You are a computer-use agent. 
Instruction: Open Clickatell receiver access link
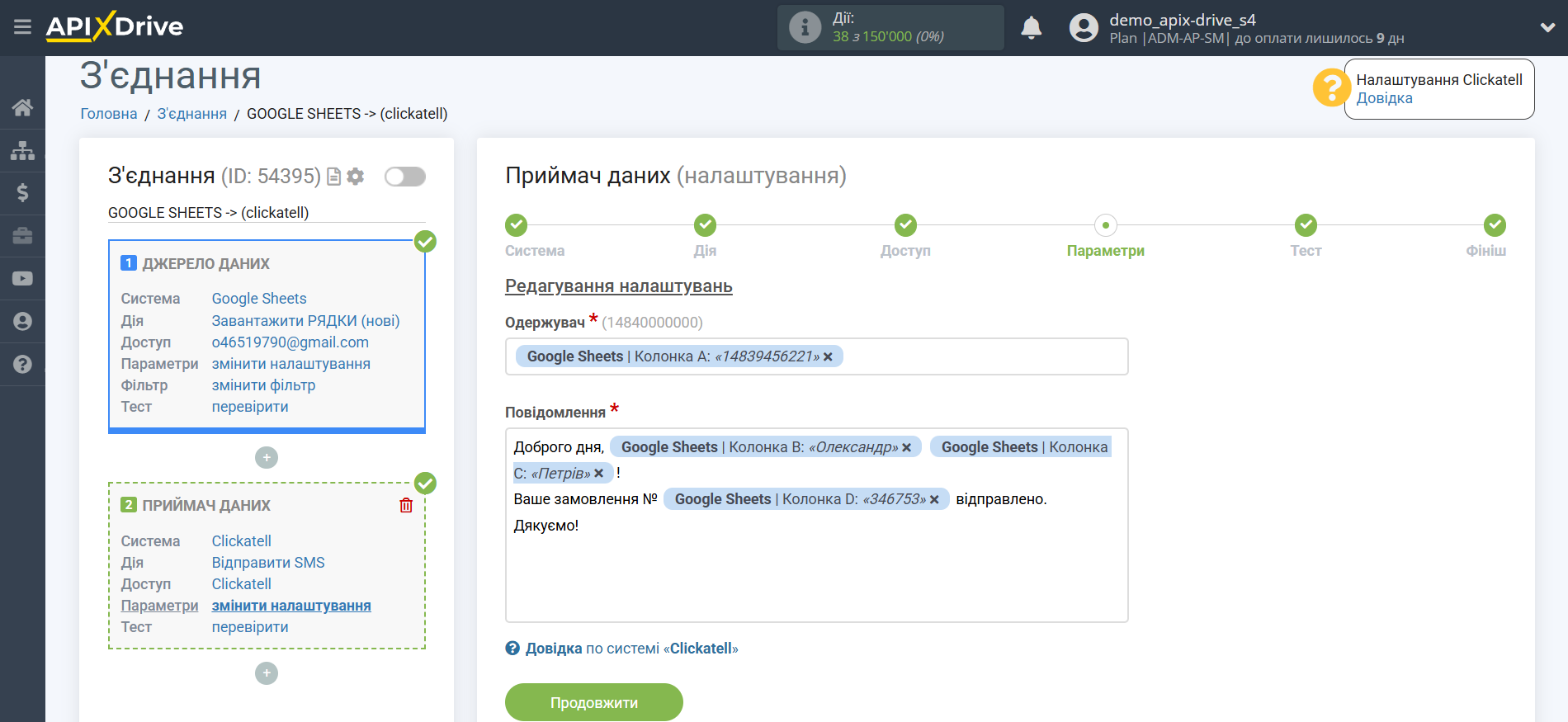coord(242,584)
